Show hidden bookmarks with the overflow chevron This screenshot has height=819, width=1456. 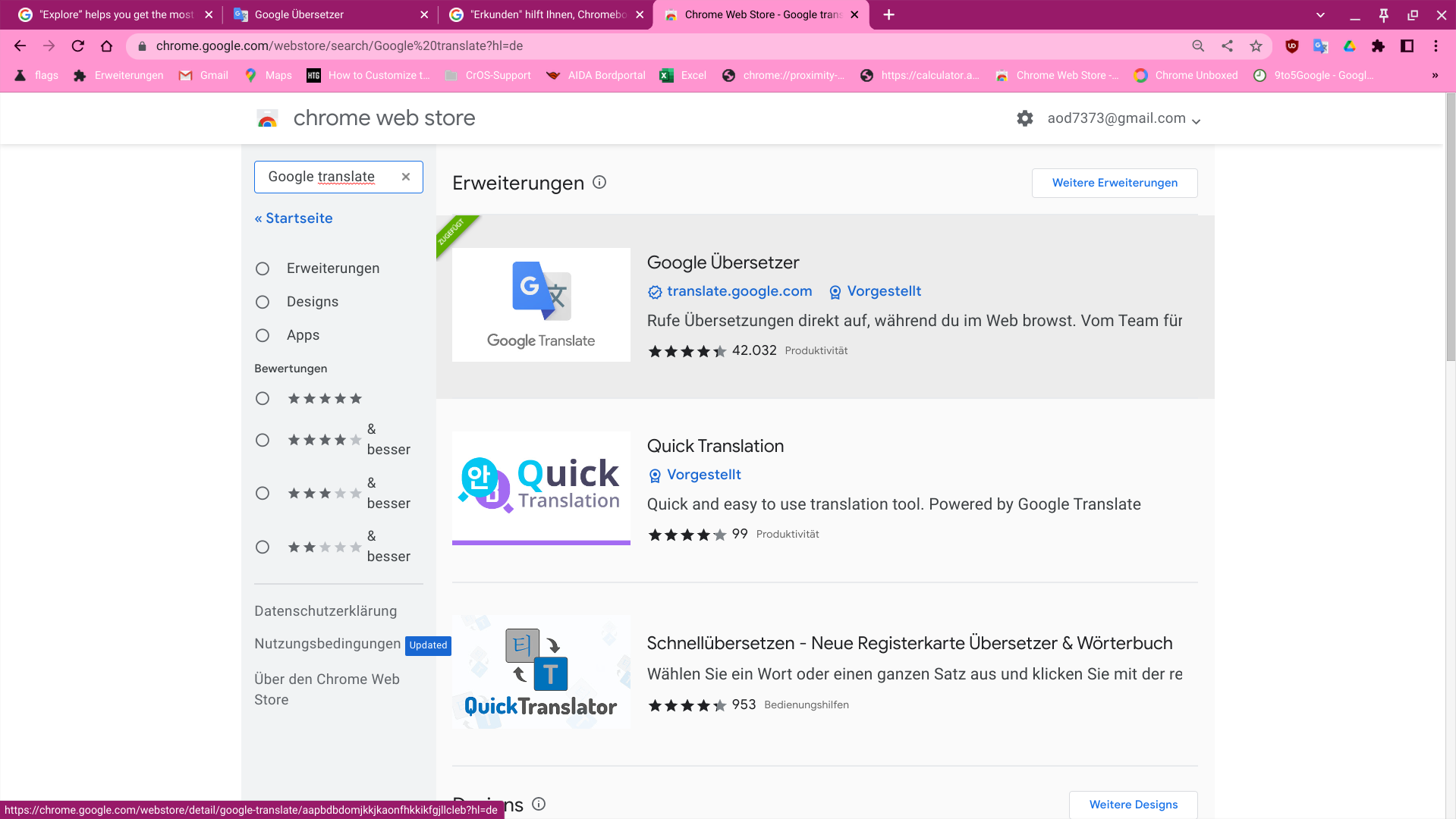[x=1434, y=75]
